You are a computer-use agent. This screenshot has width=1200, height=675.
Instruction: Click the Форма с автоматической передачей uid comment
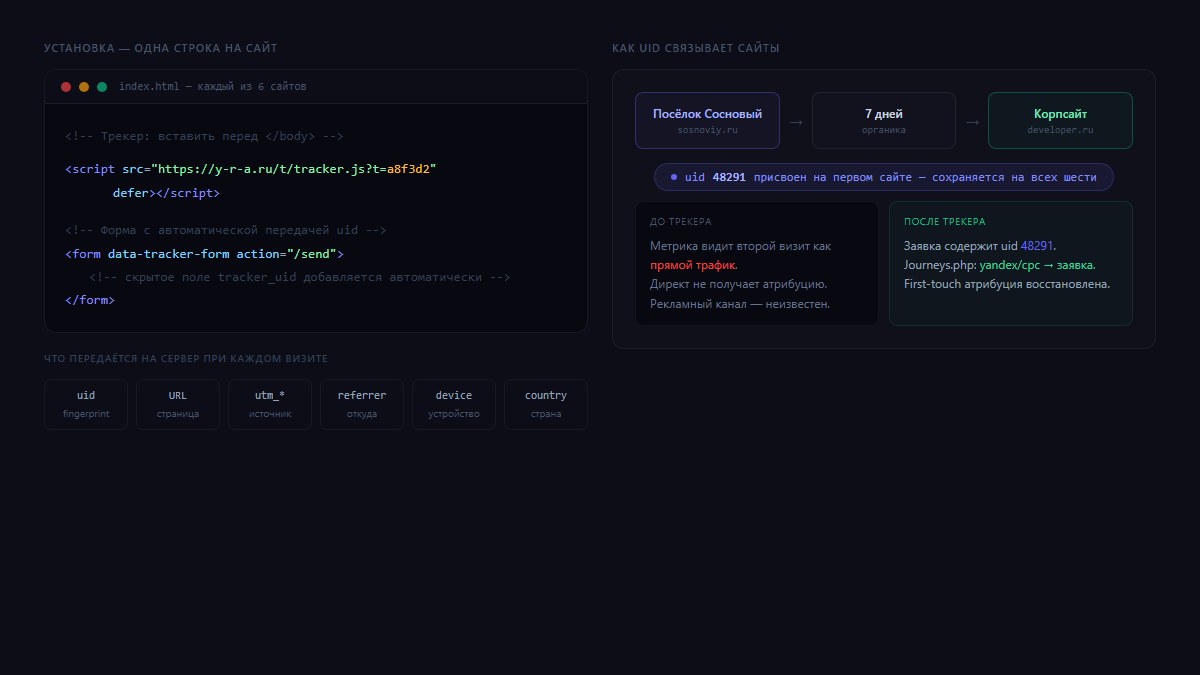tap(226, 230)
